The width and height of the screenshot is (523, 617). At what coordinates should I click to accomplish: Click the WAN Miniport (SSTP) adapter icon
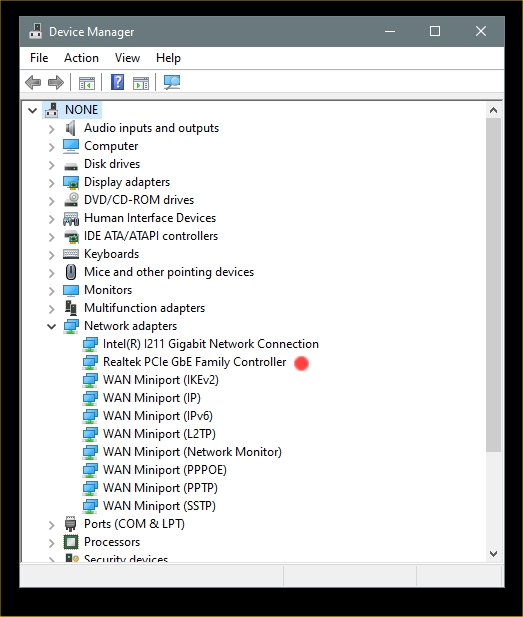pyautogui.click(x=90, y=506)
